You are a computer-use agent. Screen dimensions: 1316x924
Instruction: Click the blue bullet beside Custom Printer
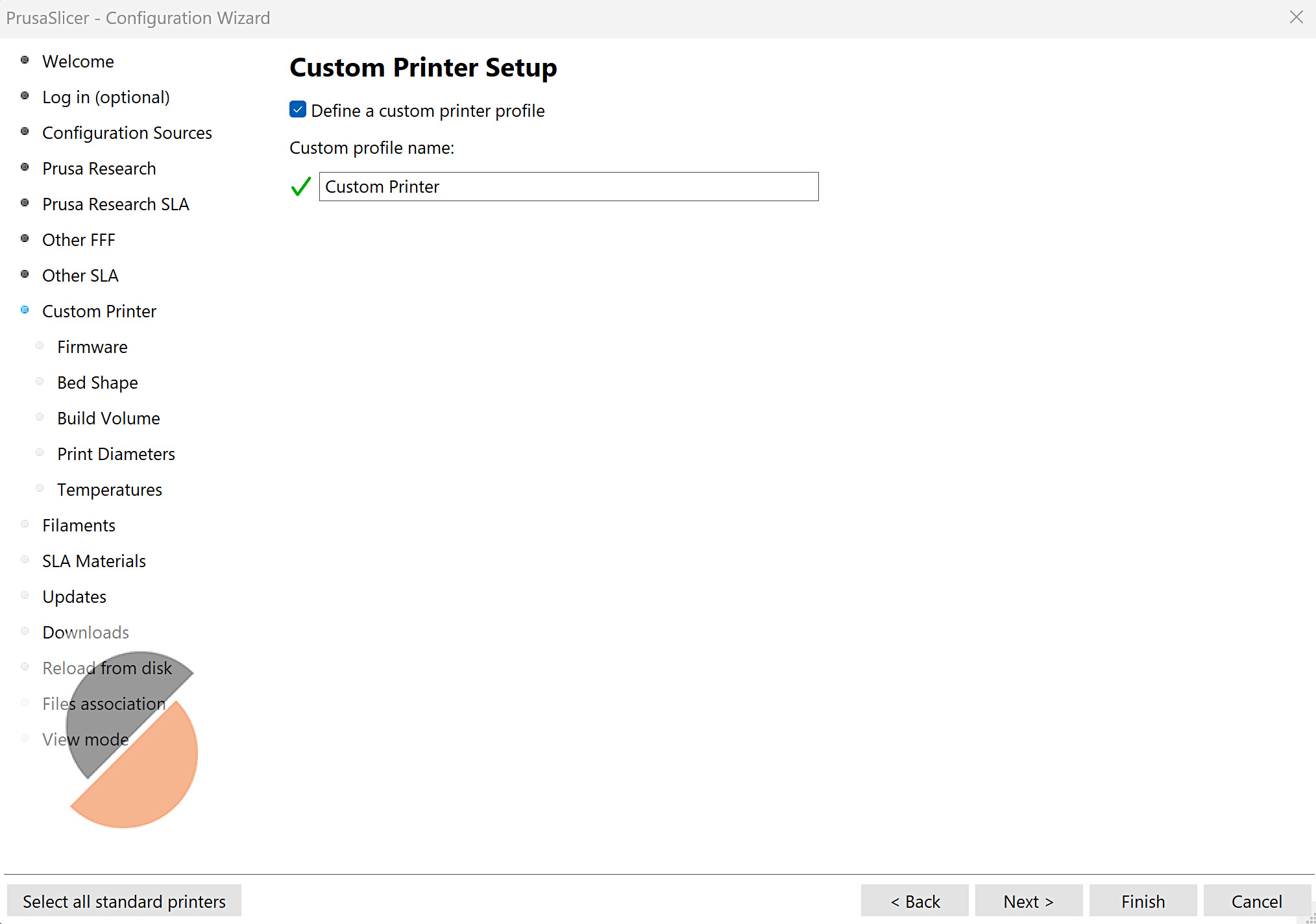pyautogui.click(x=25, y=310)
